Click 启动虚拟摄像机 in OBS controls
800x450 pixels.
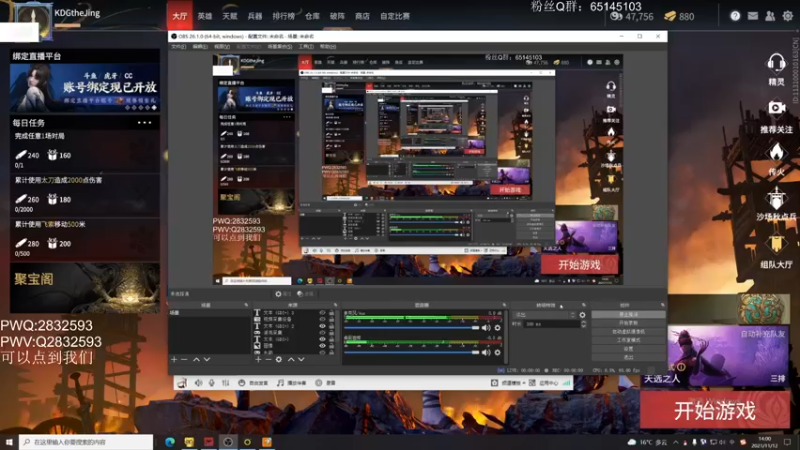(x=628, y=332)
